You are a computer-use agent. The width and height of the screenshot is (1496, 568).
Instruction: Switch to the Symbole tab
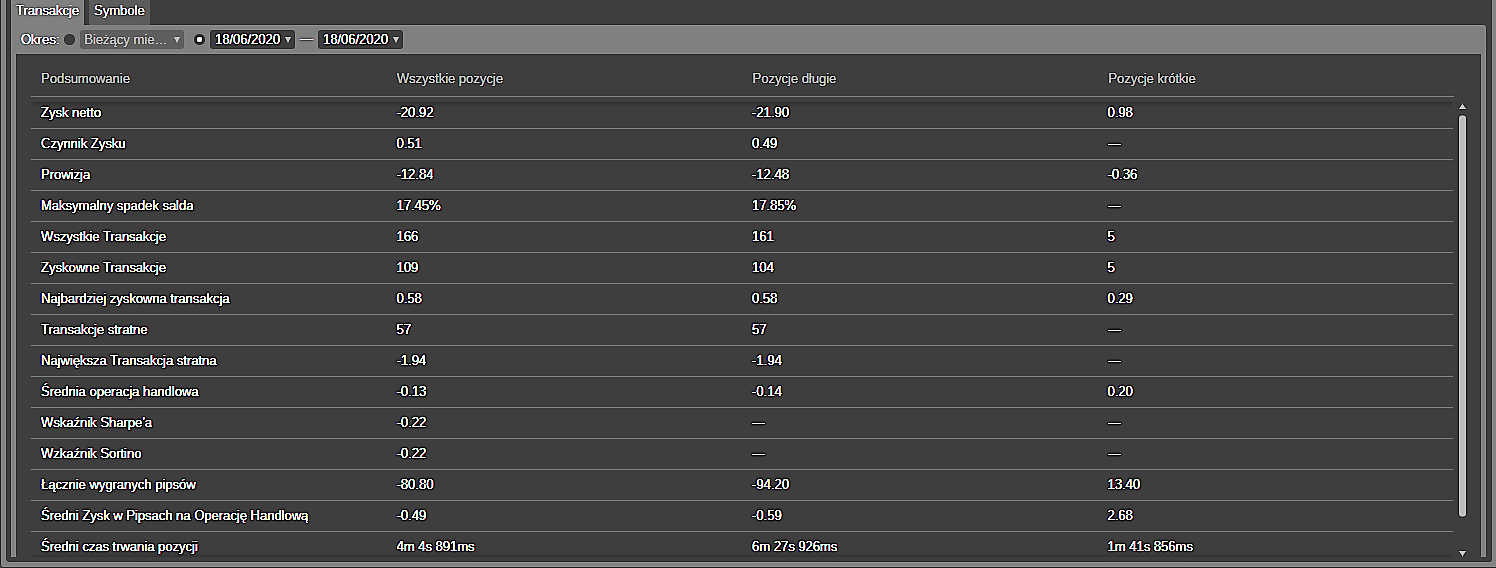[x=119, y=11]
